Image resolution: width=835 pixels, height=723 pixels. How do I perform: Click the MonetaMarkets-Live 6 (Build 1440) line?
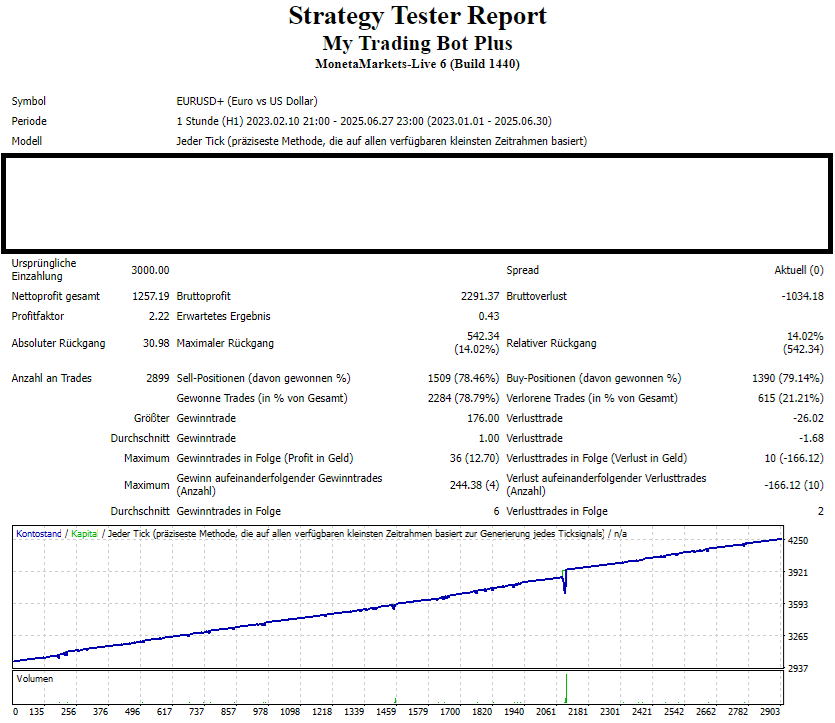(418, 64)
